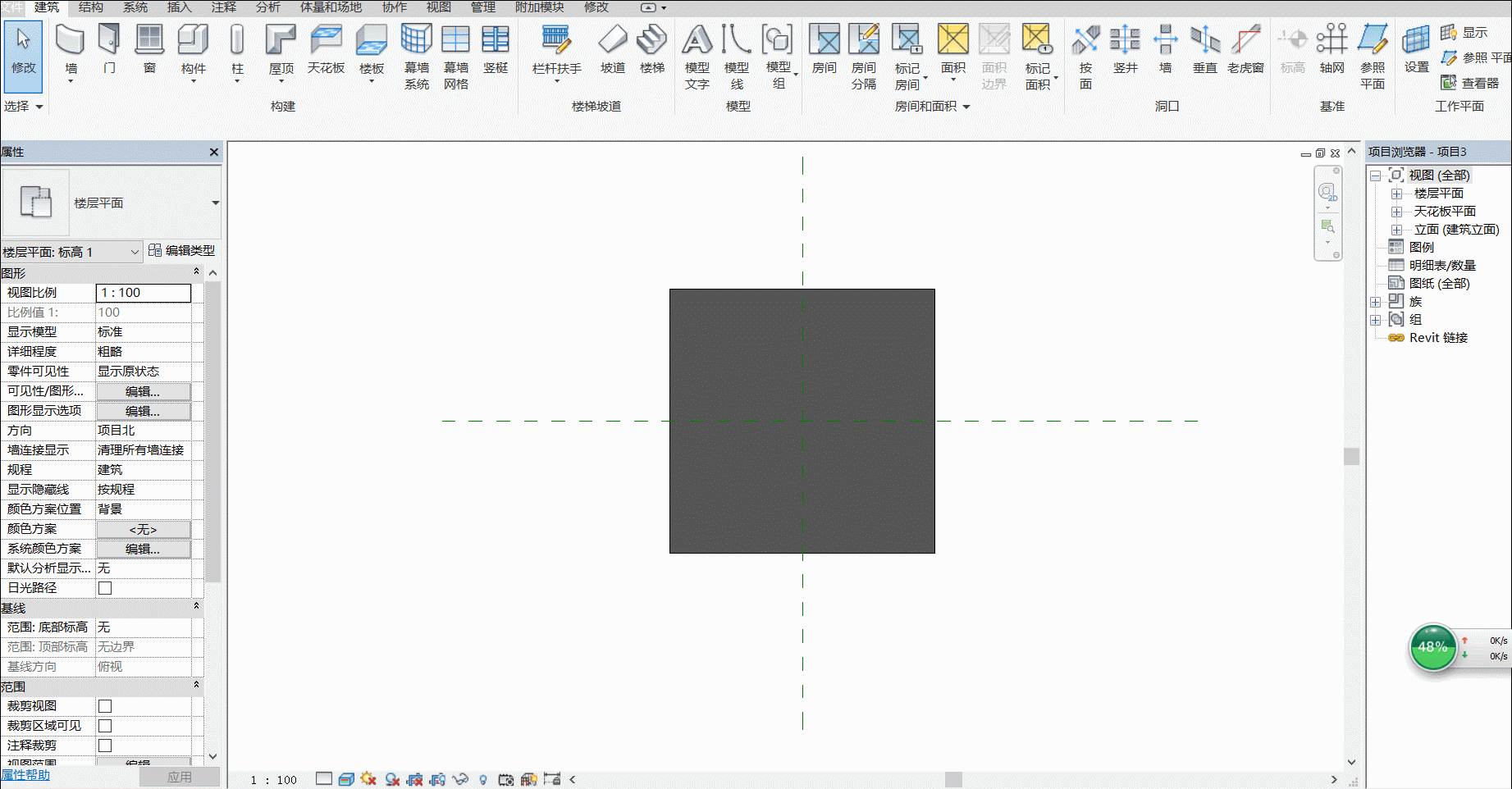Image resolution: width=1512 pixels, height=789 pixels.
Task: Click the 视图比例 1 : 100 field
Action: [144, 293]
